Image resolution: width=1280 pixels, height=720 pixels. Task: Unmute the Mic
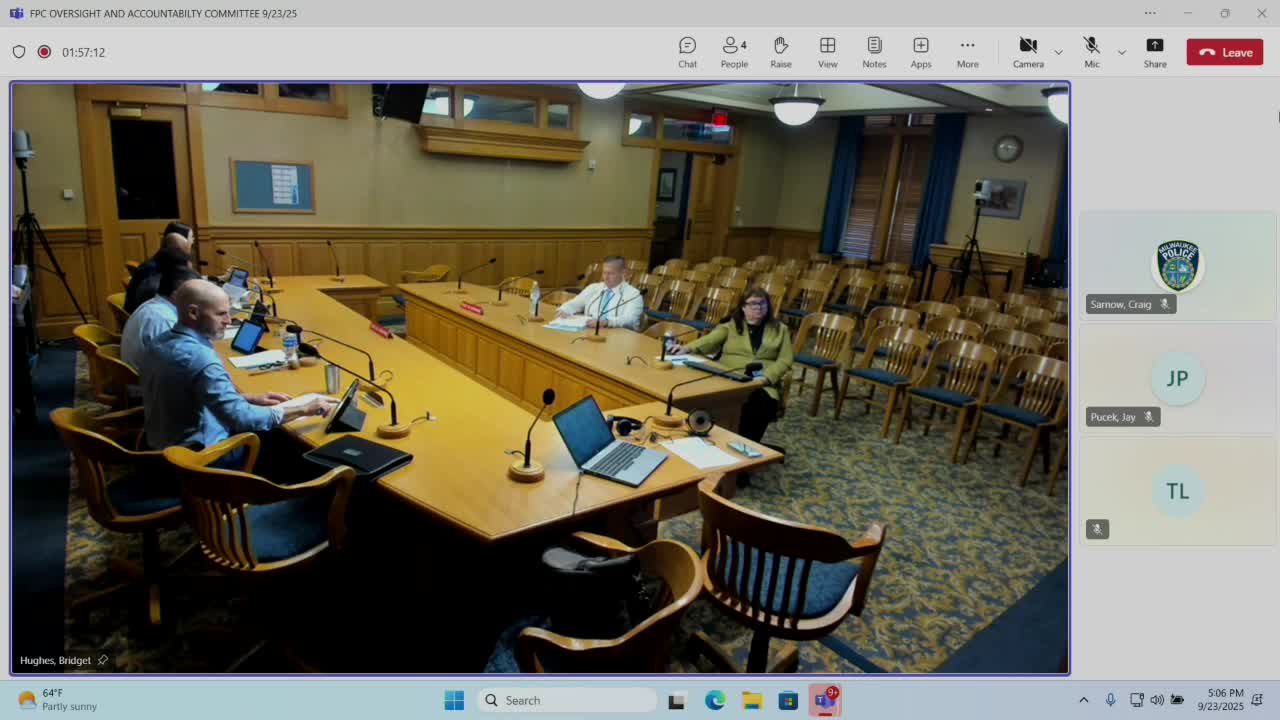point(1091,52)
